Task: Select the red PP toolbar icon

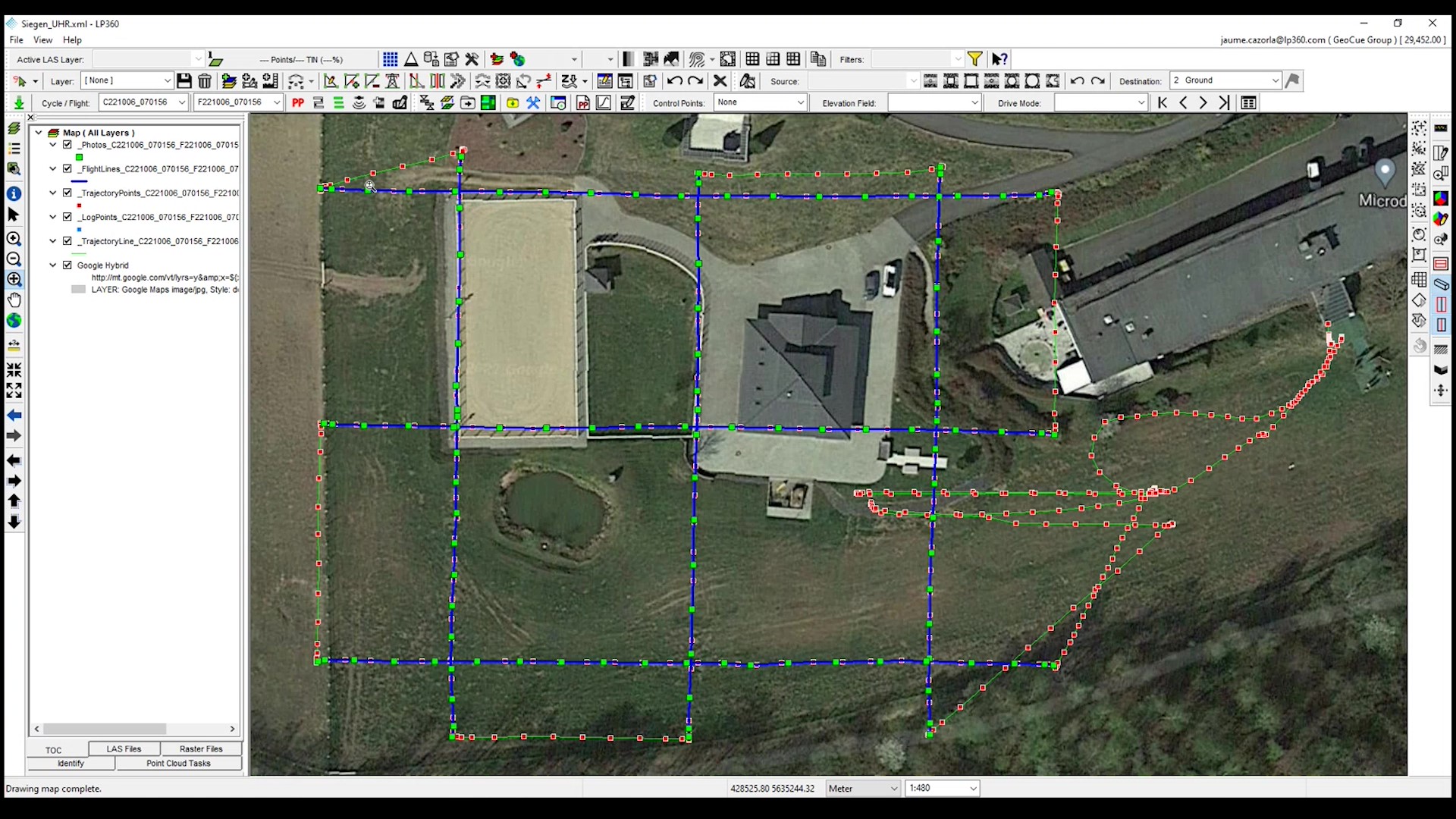Action: coord(298,102)
